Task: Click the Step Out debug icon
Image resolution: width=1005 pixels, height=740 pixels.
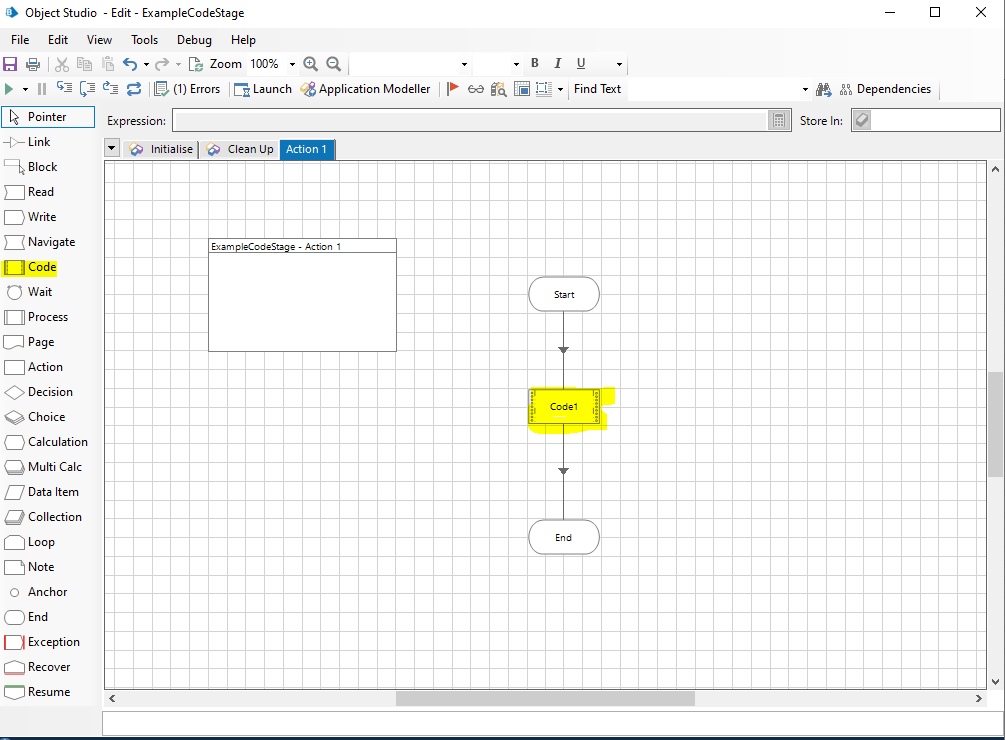Action: (110, 89)
